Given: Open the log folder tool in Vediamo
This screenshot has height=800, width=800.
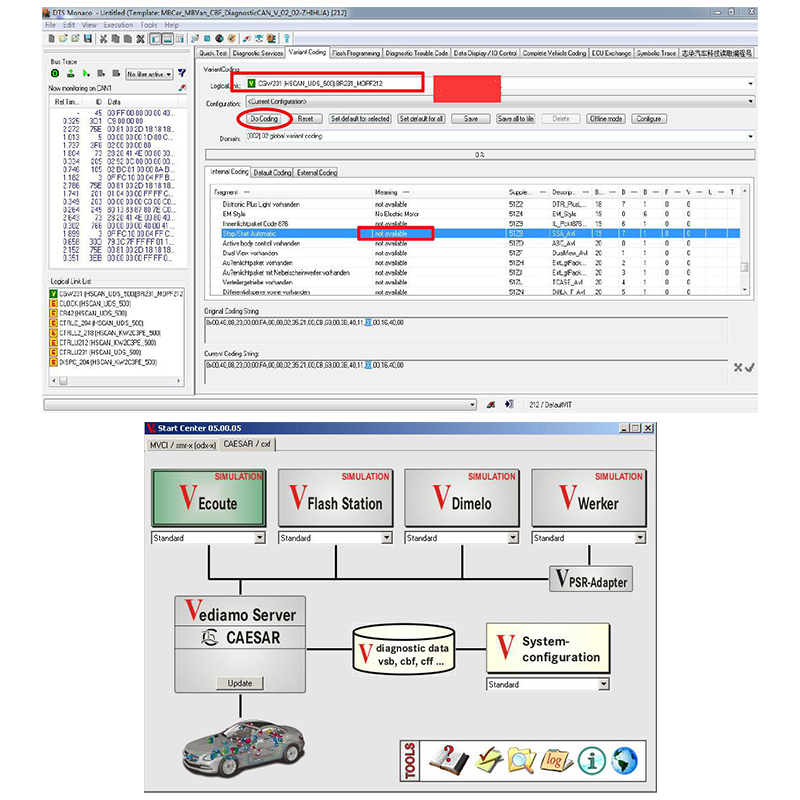Looking at the screenshot, I should coord(556,761).
